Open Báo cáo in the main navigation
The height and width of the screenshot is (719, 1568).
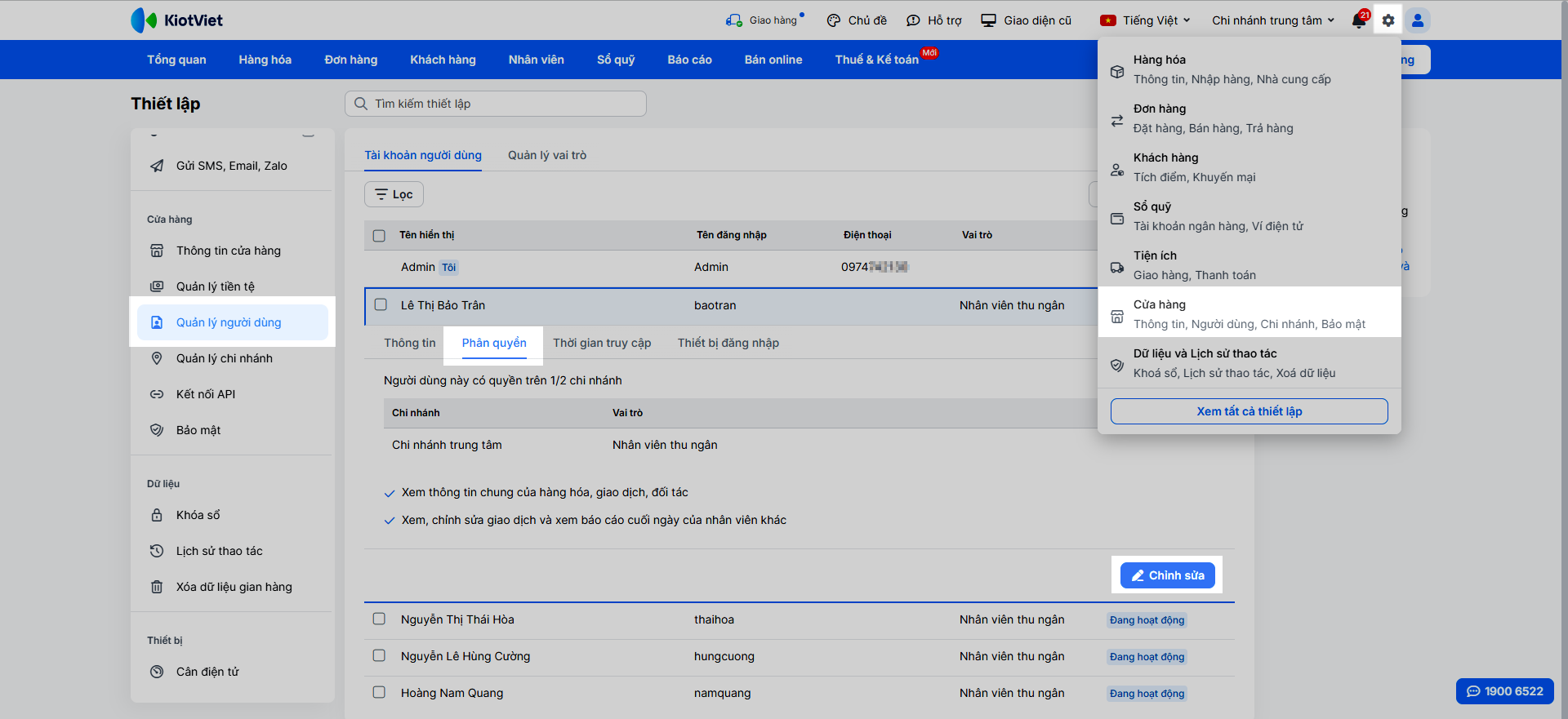point(689,60)
